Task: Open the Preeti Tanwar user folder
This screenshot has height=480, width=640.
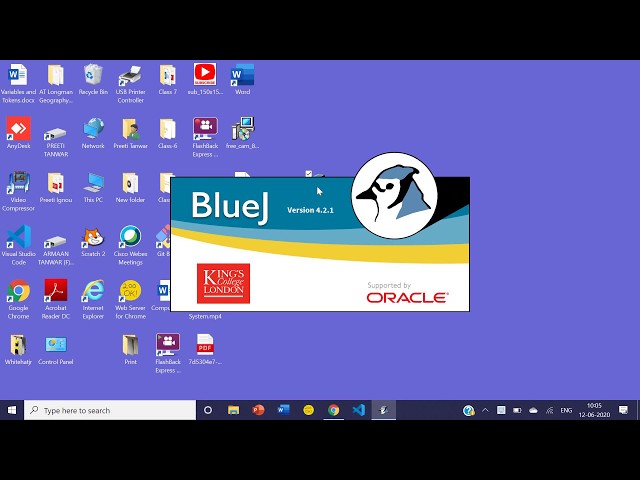Action: tap(131, 133)
